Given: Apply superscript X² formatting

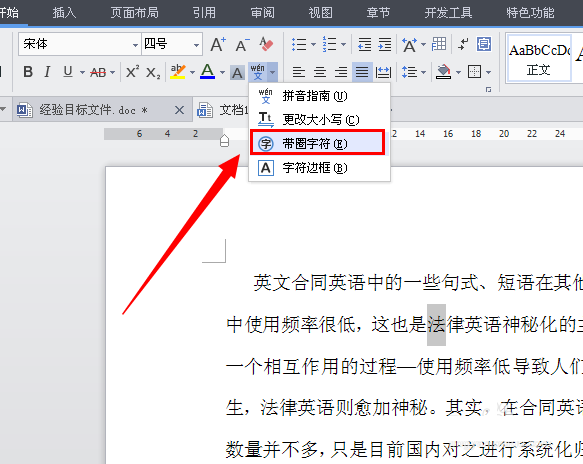Looking at the screenshot, I should 132,72.
